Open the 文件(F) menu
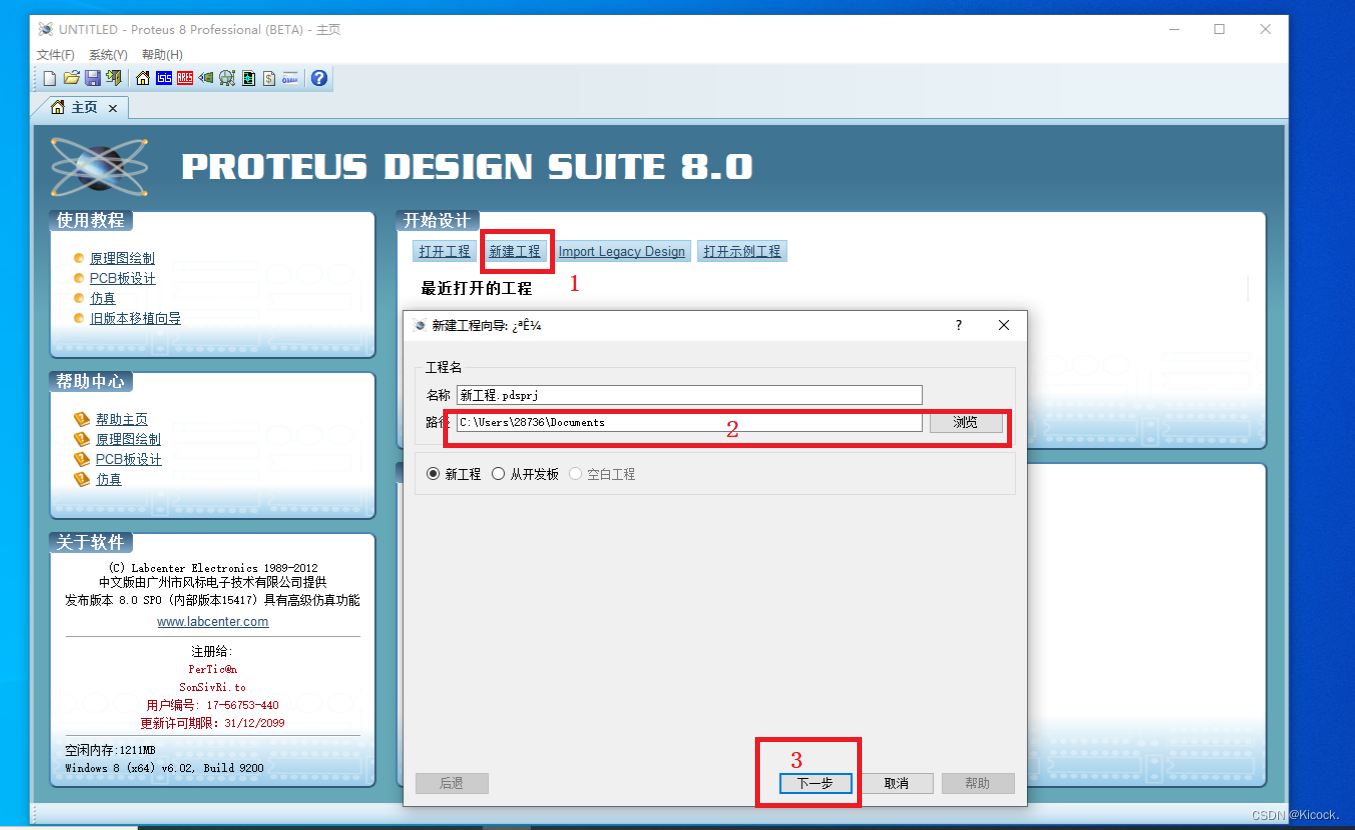 tap(55, 54)
